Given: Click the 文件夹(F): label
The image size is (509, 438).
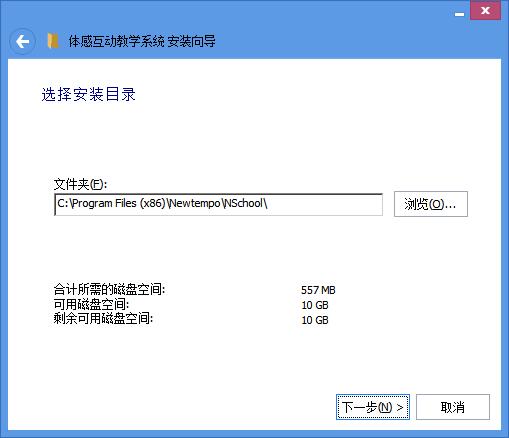Looking at the screenshot, I should [80, 184].
